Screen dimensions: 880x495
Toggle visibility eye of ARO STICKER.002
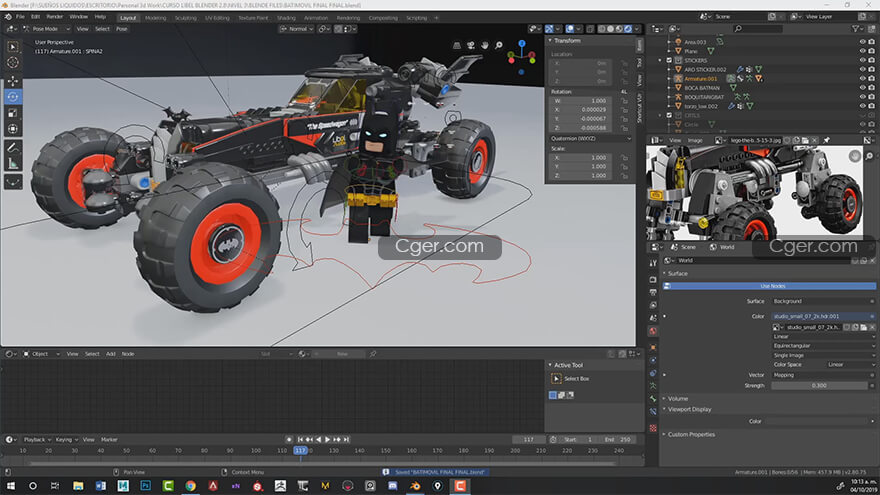pyautogui.click(x=863, y=70)
